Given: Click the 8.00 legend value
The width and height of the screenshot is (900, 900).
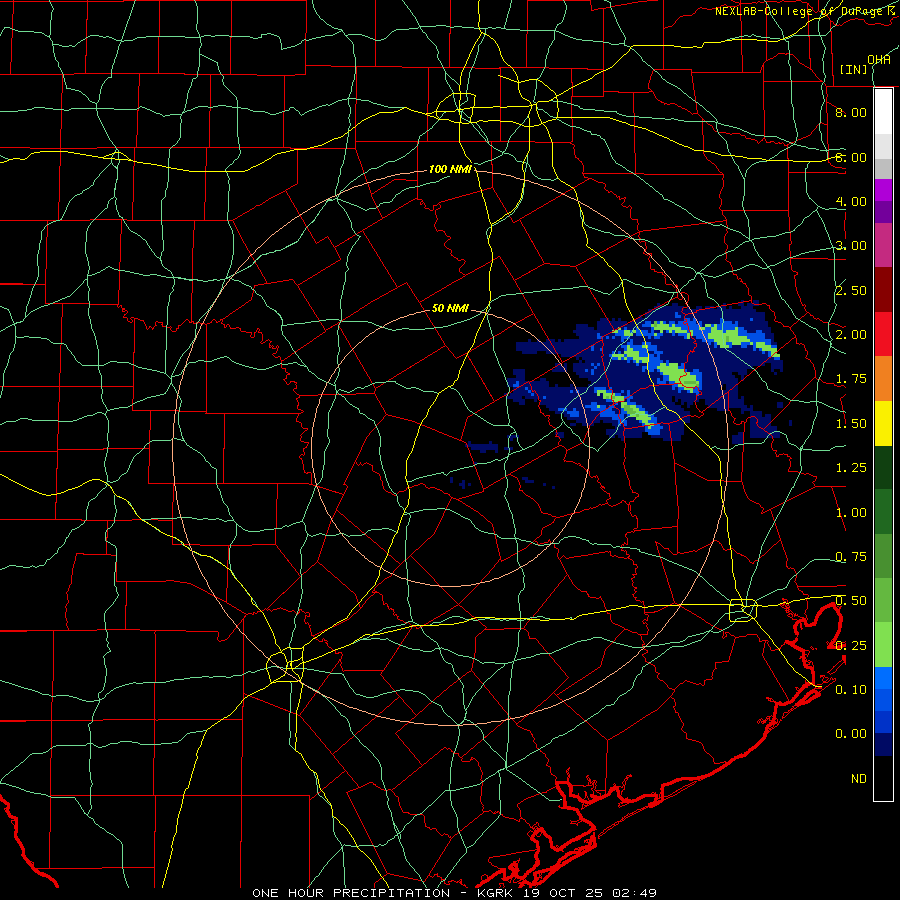Looking at the screenshot, I should tap(851, 112).
